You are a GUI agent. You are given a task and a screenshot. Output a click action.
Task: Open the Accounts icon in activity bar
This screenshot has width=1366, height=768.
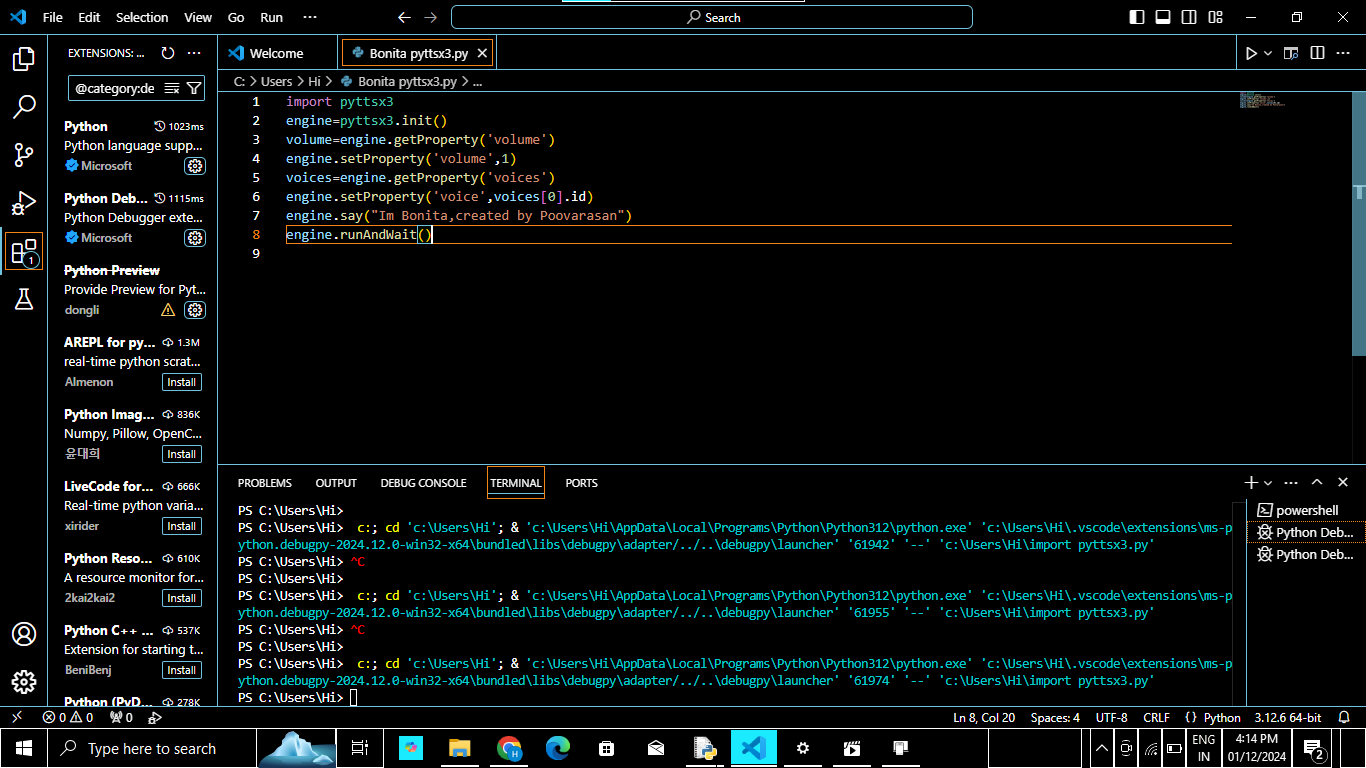point(24,634)
